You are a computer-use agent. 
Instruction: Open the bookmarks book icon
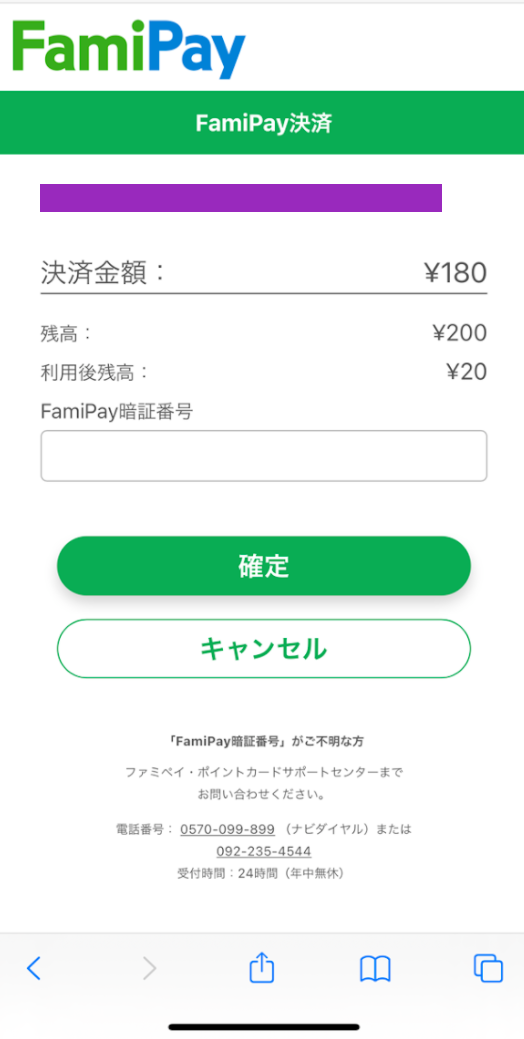tap(375, 969)
